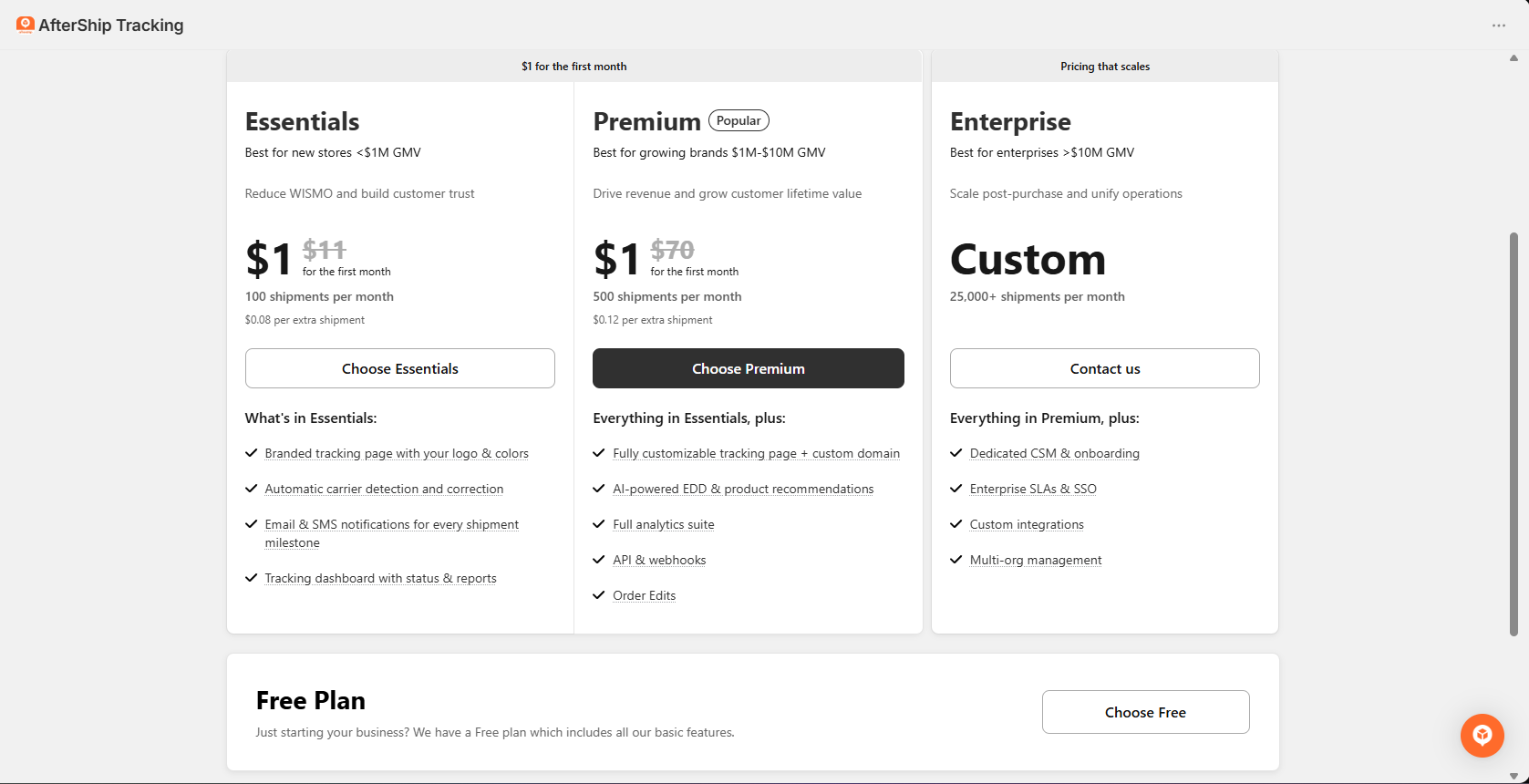The image size is (1529, 784).
Task: Click '25,000+ shipments per month' text
Action: click(1038, 296)
